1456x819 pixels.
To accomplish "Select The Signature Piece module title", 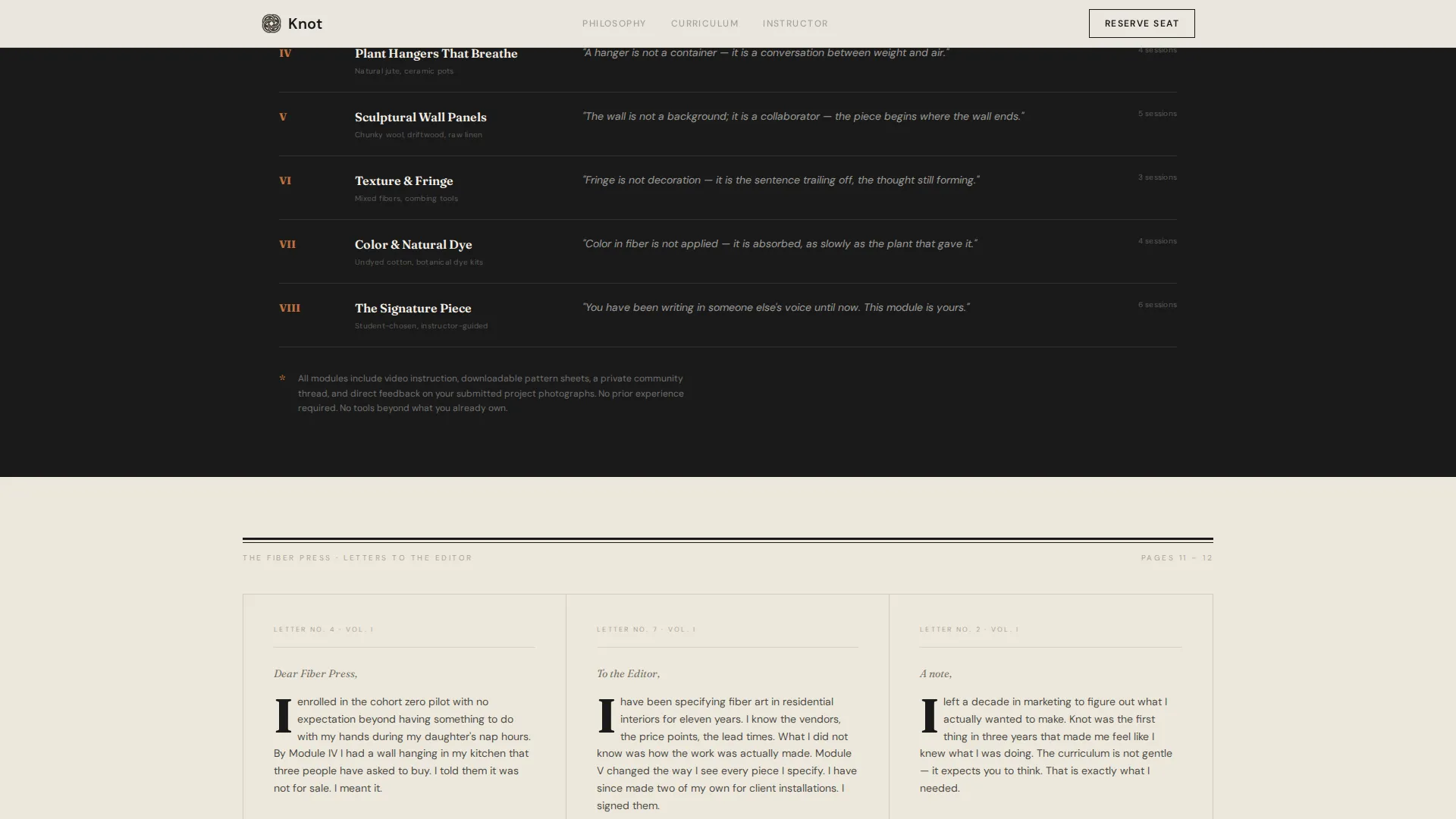I will 413,308.
